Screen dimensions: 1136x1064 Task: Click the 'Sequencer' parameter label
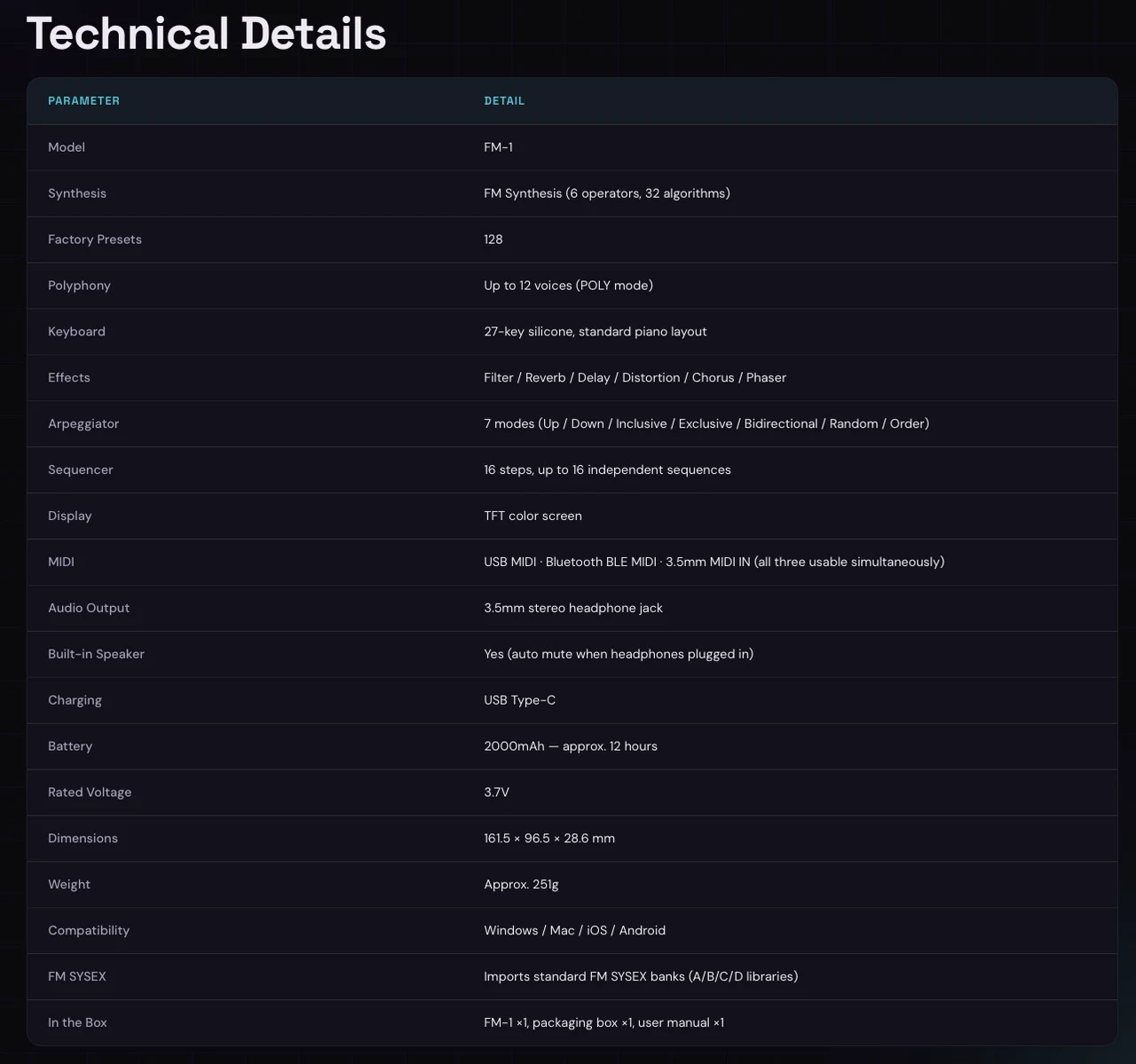pyautogui.click(x=81, y=470)
